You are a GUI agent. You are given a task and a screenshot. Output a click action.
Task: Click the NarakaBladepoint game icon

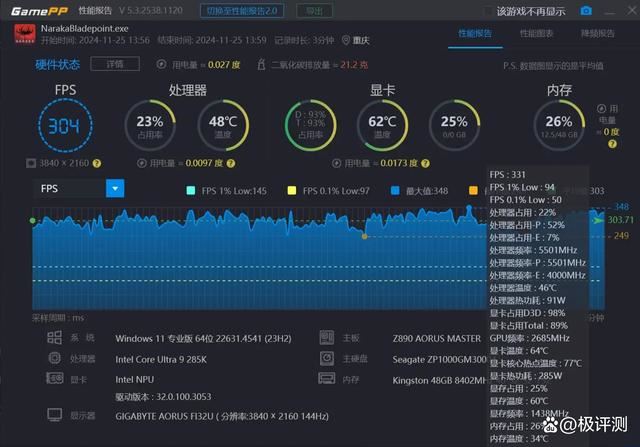point(25,34)
